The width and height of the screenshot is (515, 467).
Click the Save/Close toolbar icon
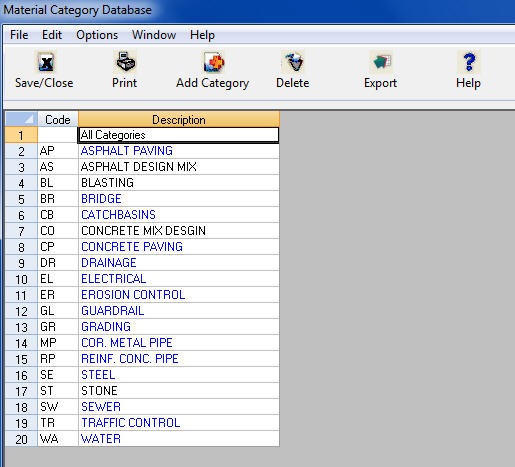(46, 62)
